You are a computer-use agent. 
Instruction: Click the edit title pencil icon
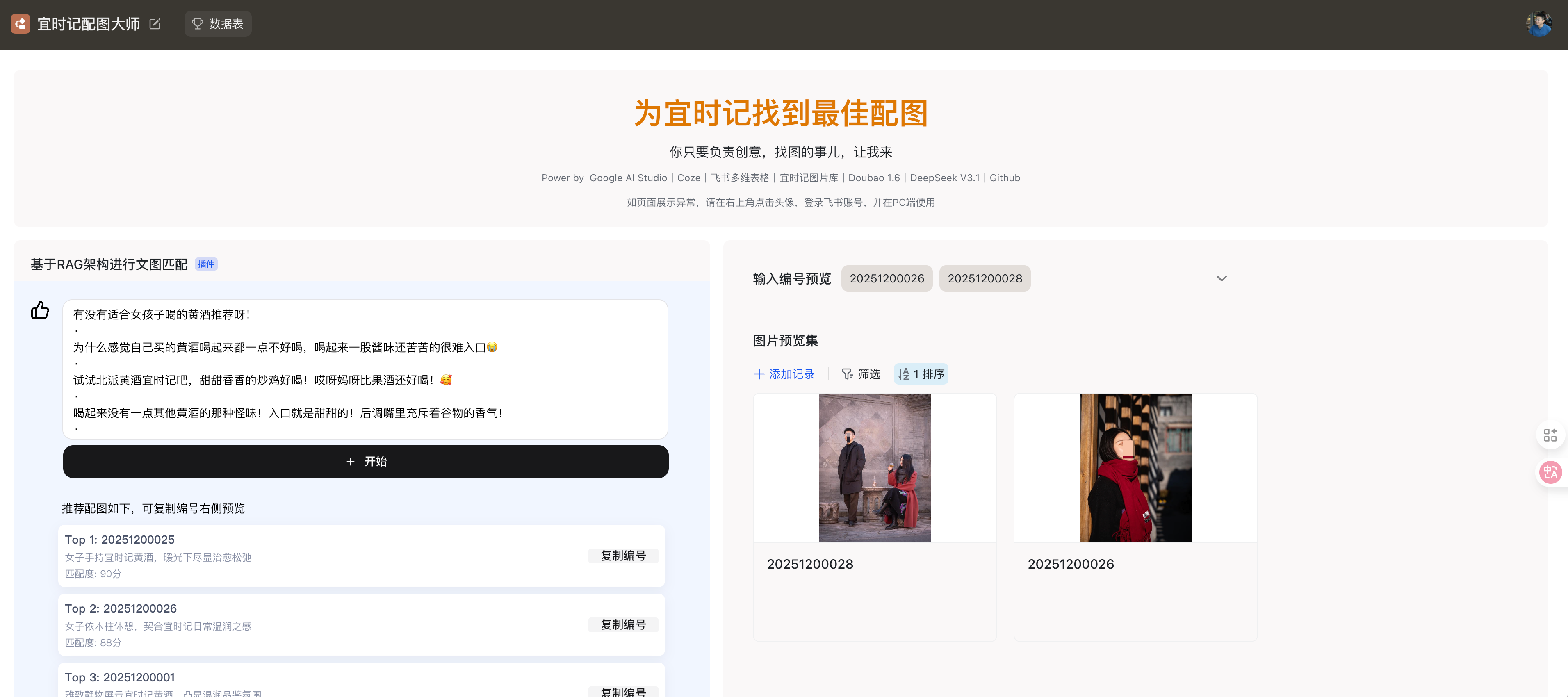pos(155,24)
